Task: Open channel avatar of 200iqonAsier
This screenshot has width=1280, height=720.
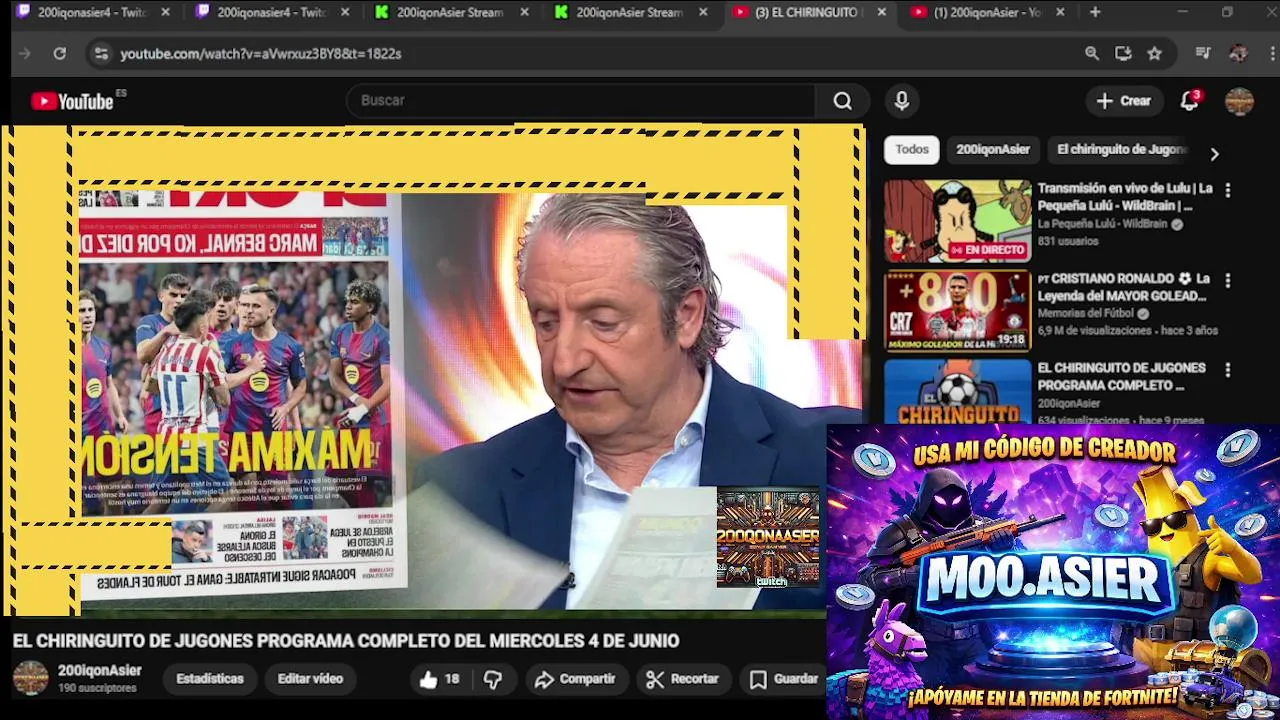Action: click(30, 678)
